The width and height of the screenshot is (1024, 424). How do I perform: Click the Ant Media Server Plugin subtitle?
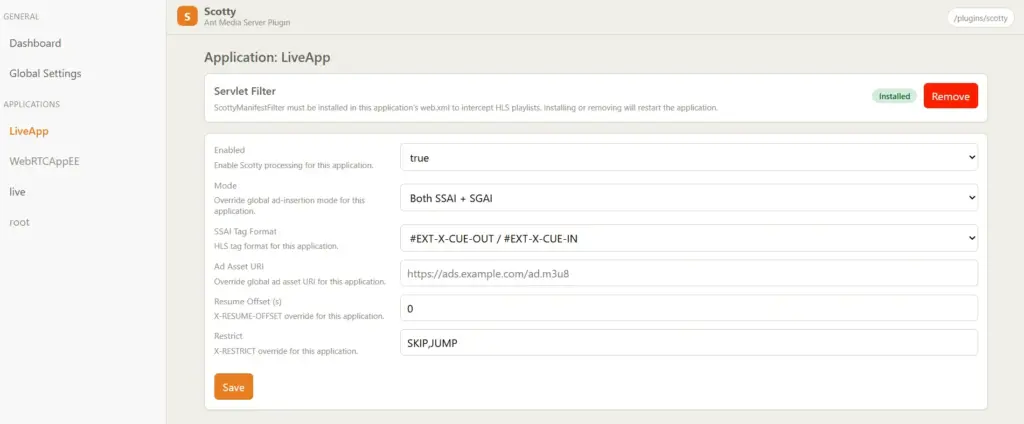(247, 23)
